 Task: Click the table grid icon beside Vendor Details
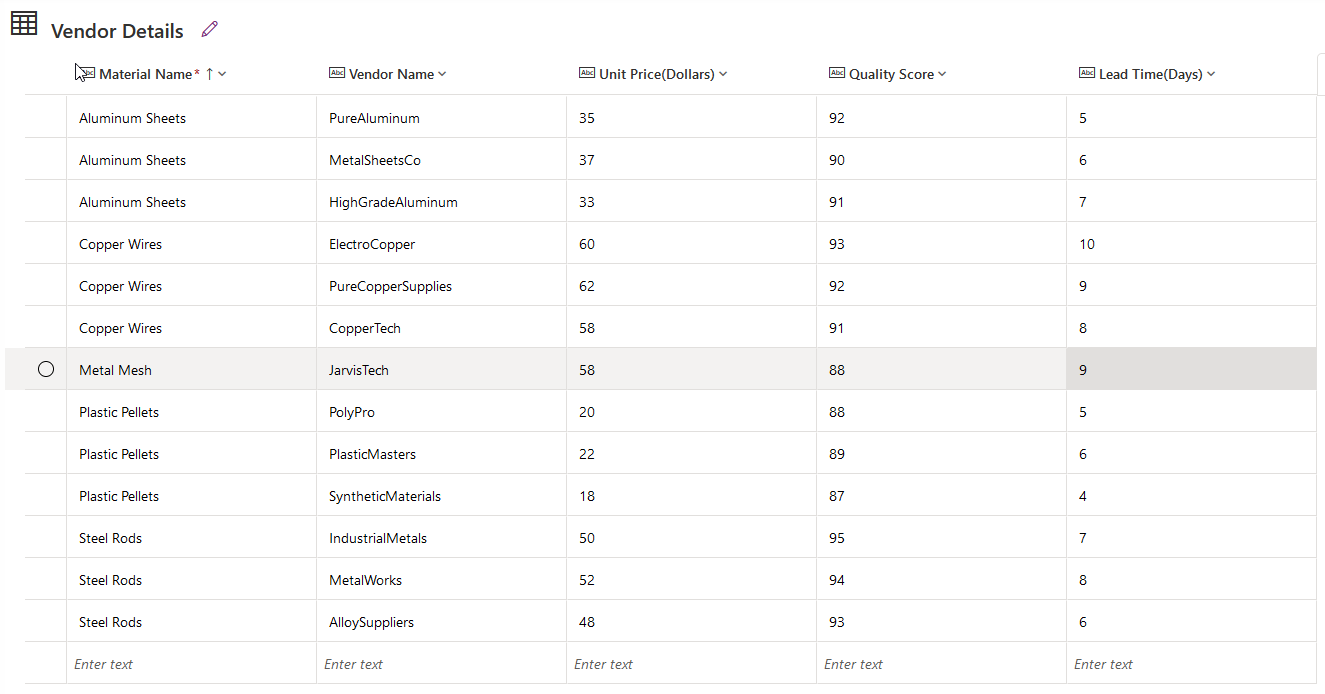24,22
